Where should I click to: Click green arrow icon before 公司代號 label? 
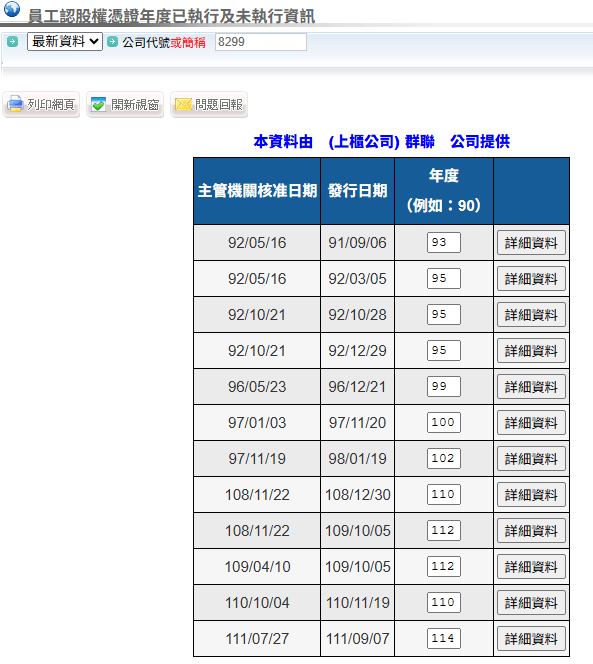(x=112, y=42)
